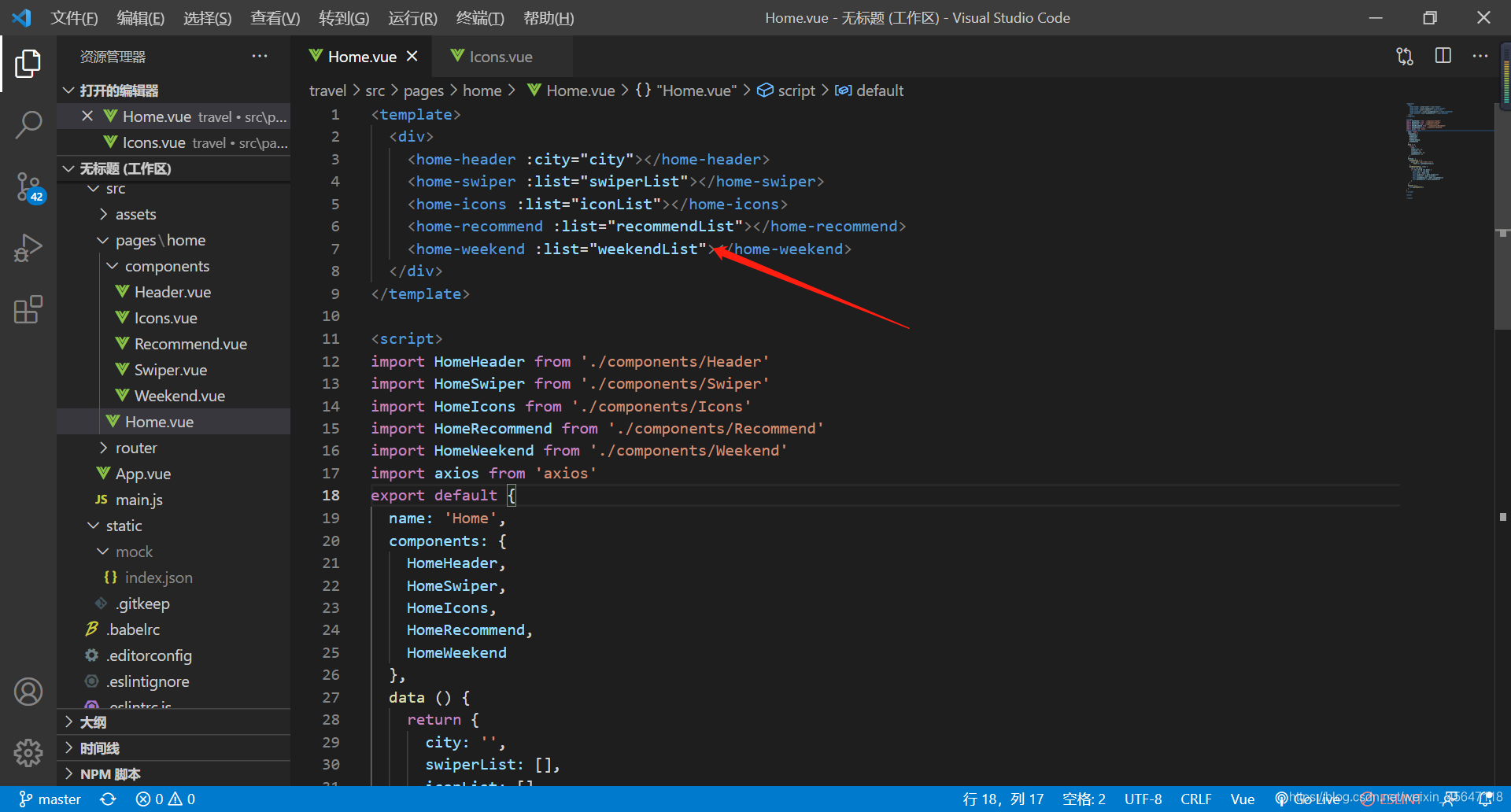Open the 编辑(E) menu
Image resolution: width=1511 pixels, height=812 pixels.
click(141, 18)
